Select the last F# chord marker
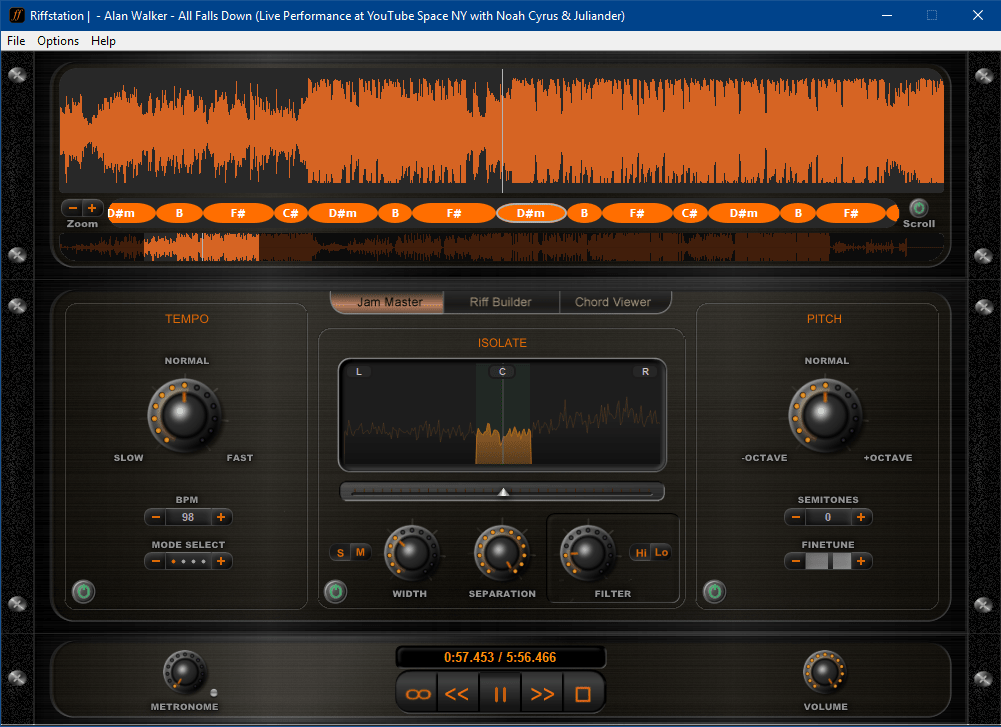 click(851, 213)
